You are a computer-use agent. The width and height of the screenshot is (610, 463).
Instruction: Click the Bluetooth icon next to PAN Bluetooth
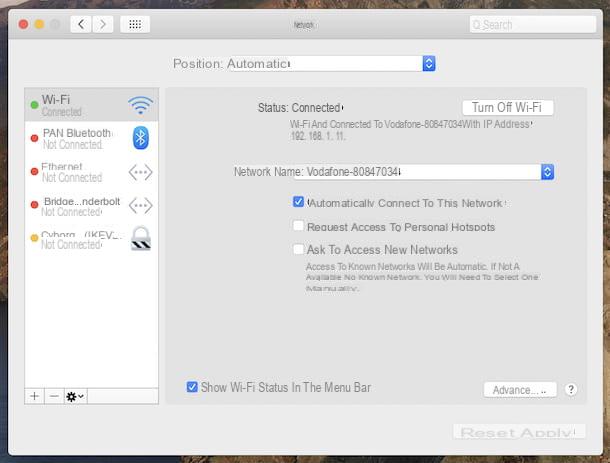click(140, 138)
